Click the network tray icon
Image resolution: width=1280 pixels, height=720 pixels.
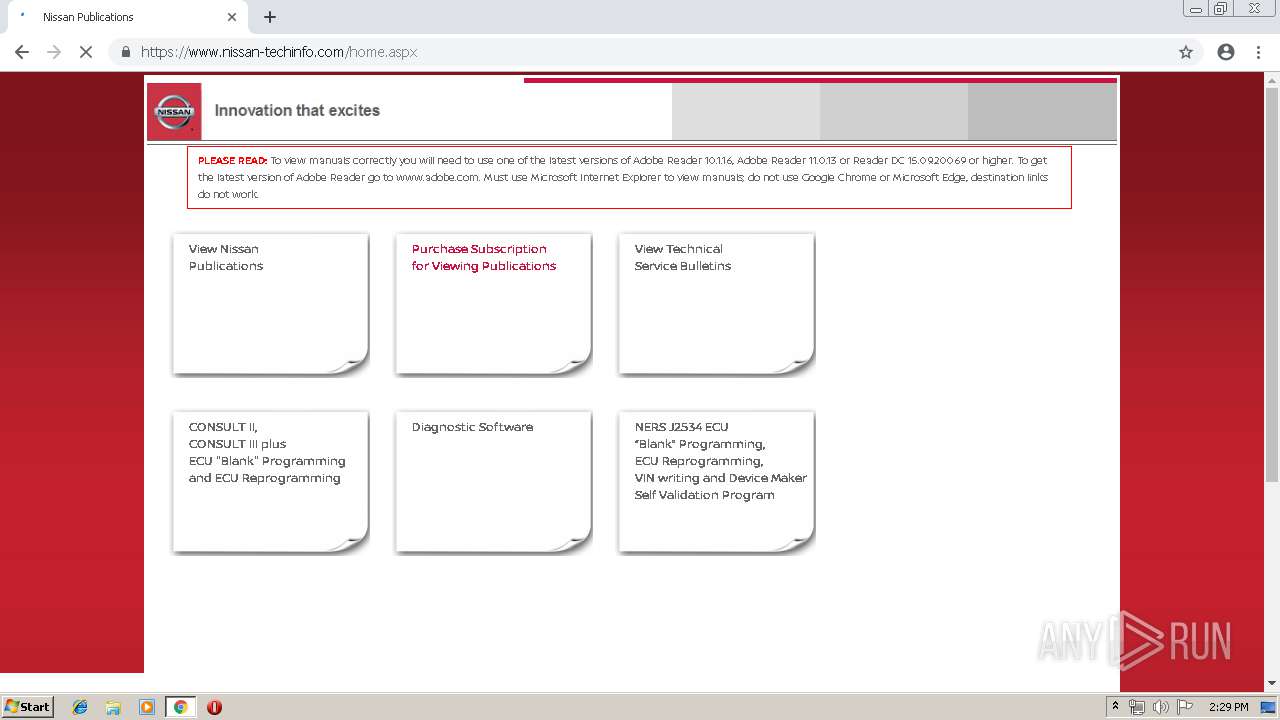tap(1137, 707)
